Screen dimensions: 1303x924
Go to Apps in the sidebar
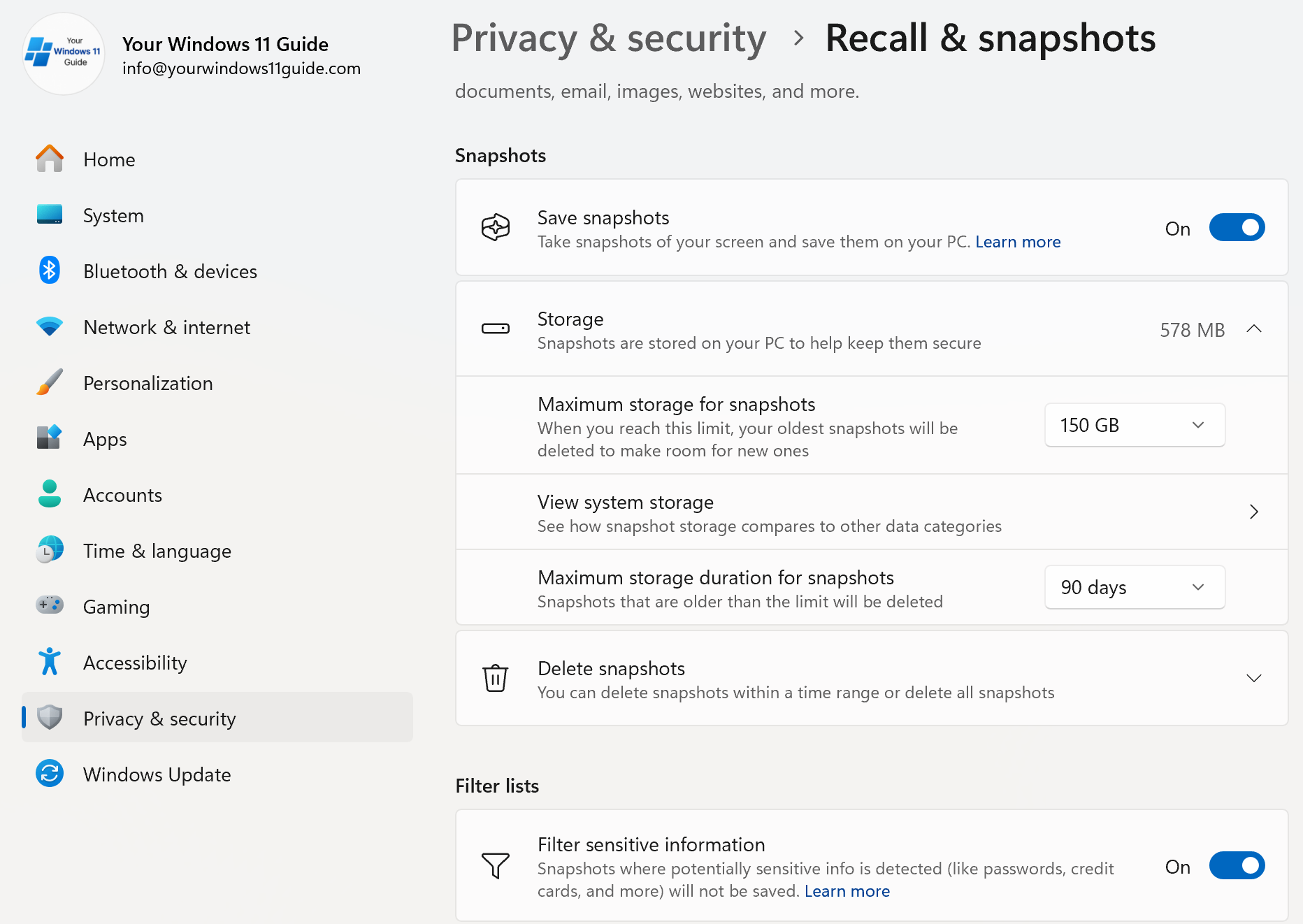(x=105, y=439)
